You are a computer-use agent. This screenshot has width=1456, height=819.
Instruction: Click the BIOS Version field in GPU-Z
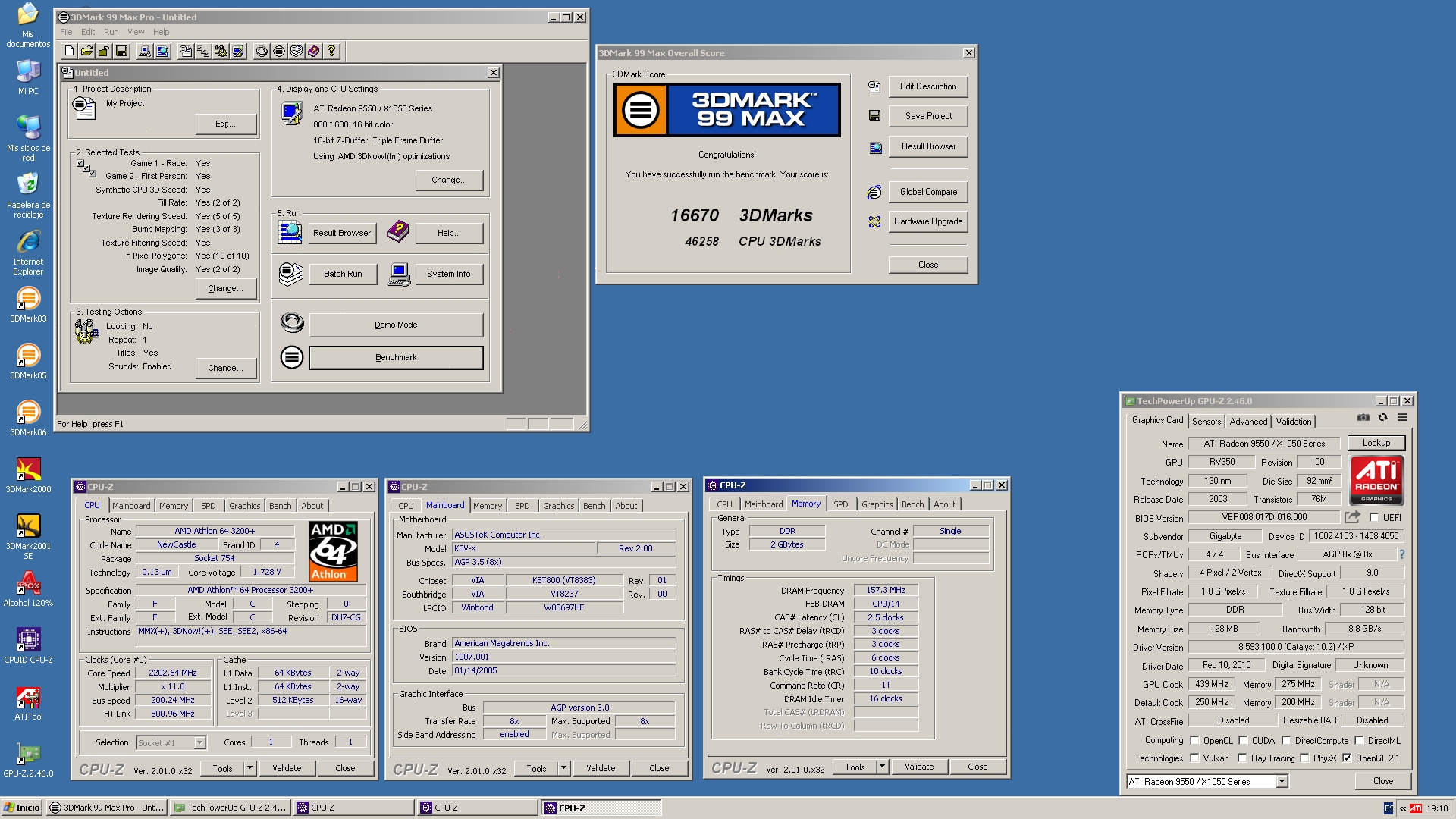tap(1264, 517)
